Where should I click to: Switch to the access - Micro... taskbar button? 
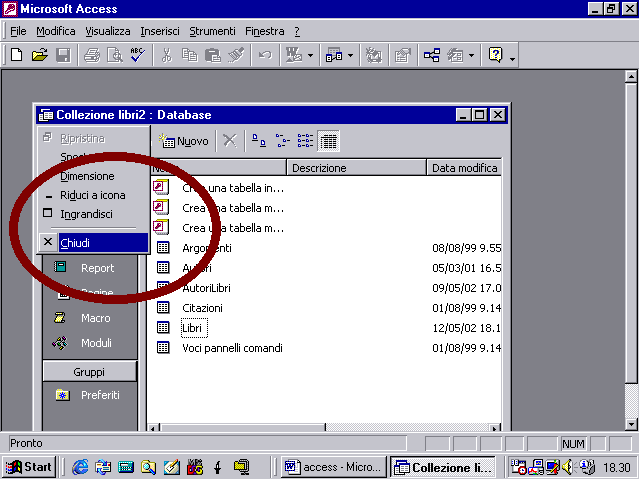(334, 467)
